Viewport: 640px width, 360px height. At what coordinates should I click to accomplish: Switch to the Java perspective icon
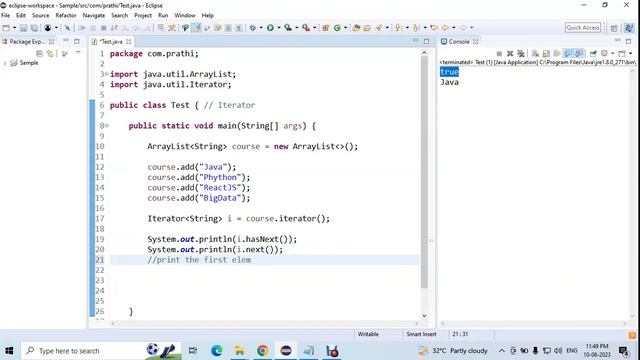click(629, 28)
